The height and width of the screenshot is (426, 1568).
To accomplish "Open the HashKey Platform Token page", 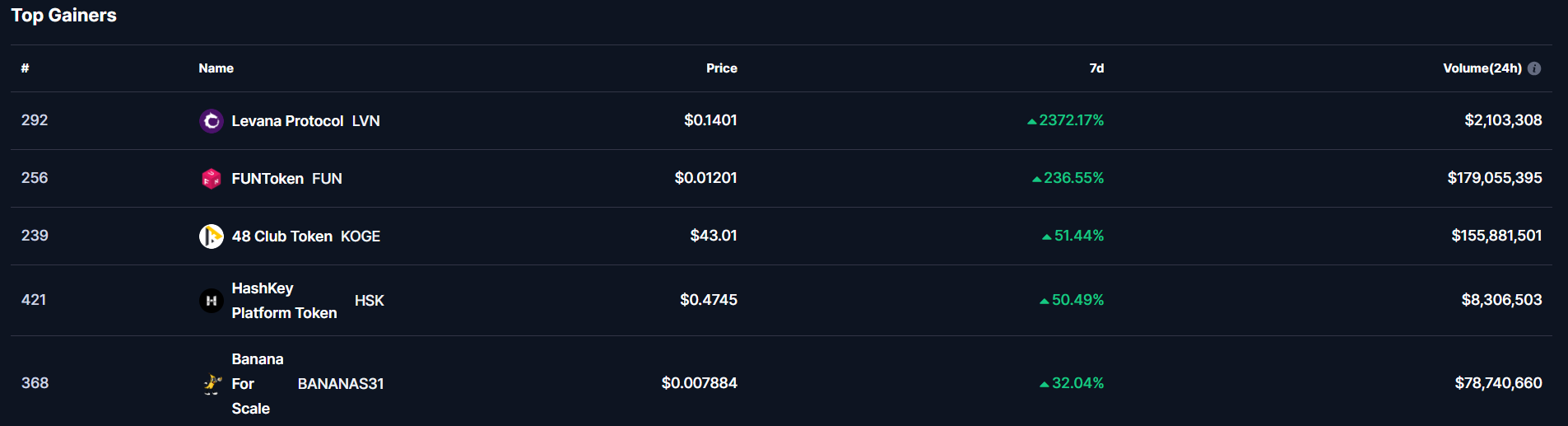I will click(x=284, y=301).
